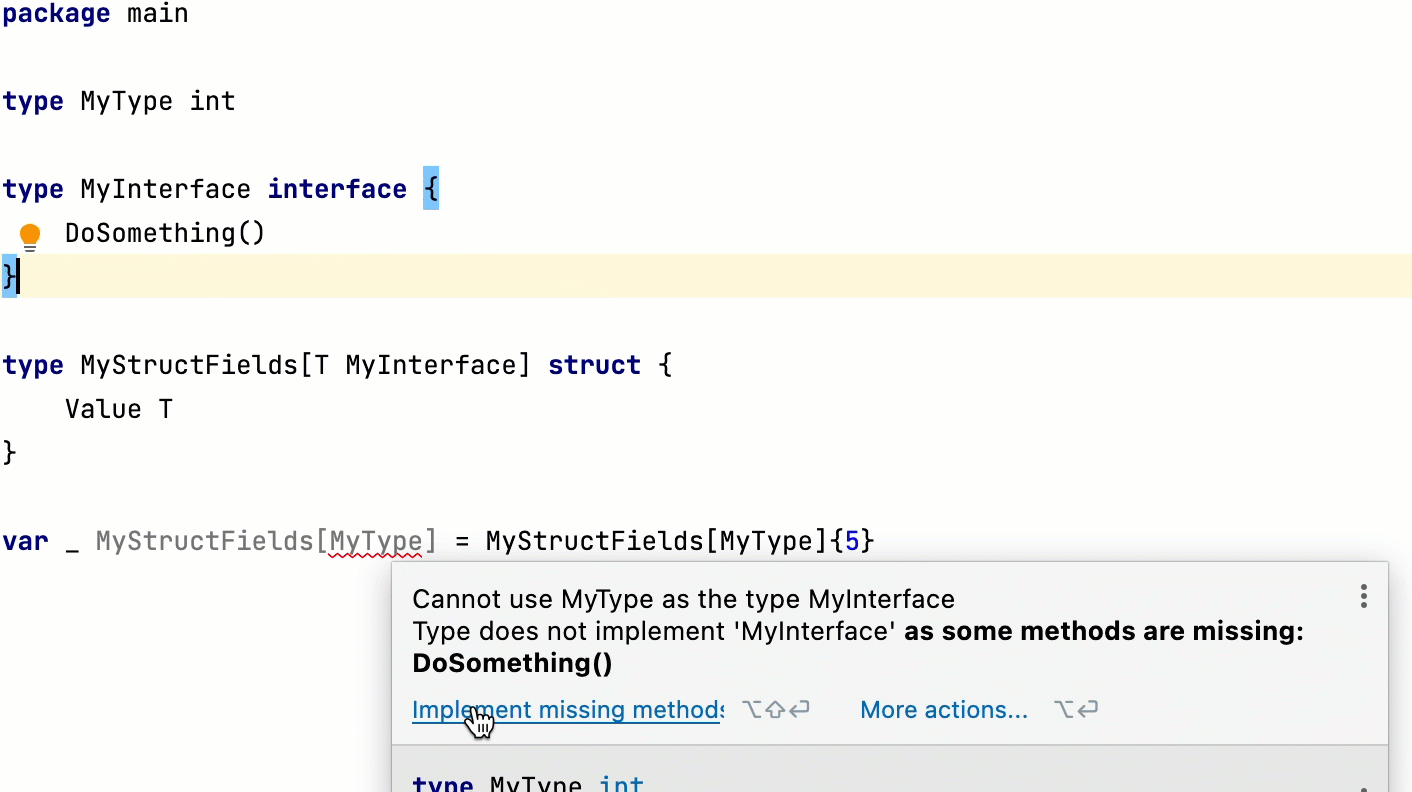Viewport: 1412px width, 792px height.
Task: Click the orange lightbulb quick-fix icon
Action: click(x=30, y=236)
